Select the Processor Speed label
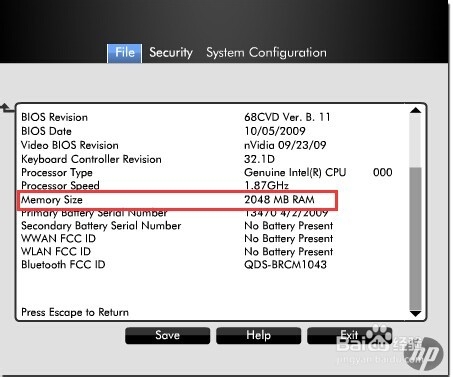453x377 pixels. point(60,186)
